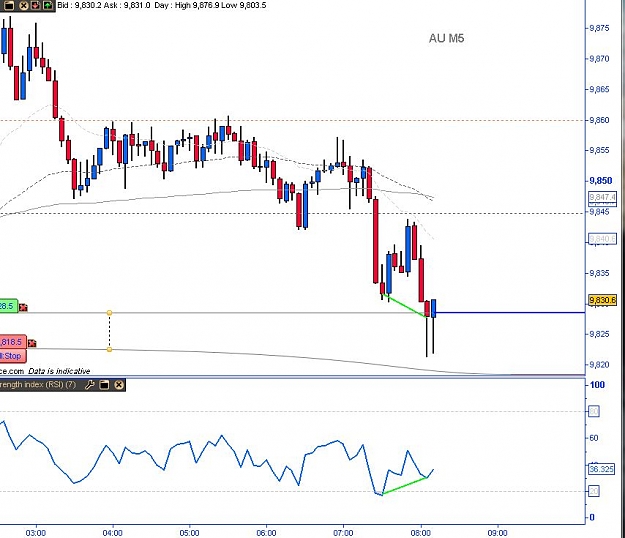Click the green up-arrow icon in the top toolbar
The width and height of the screenshot is (625, 538).
click(x=47, y=6)
